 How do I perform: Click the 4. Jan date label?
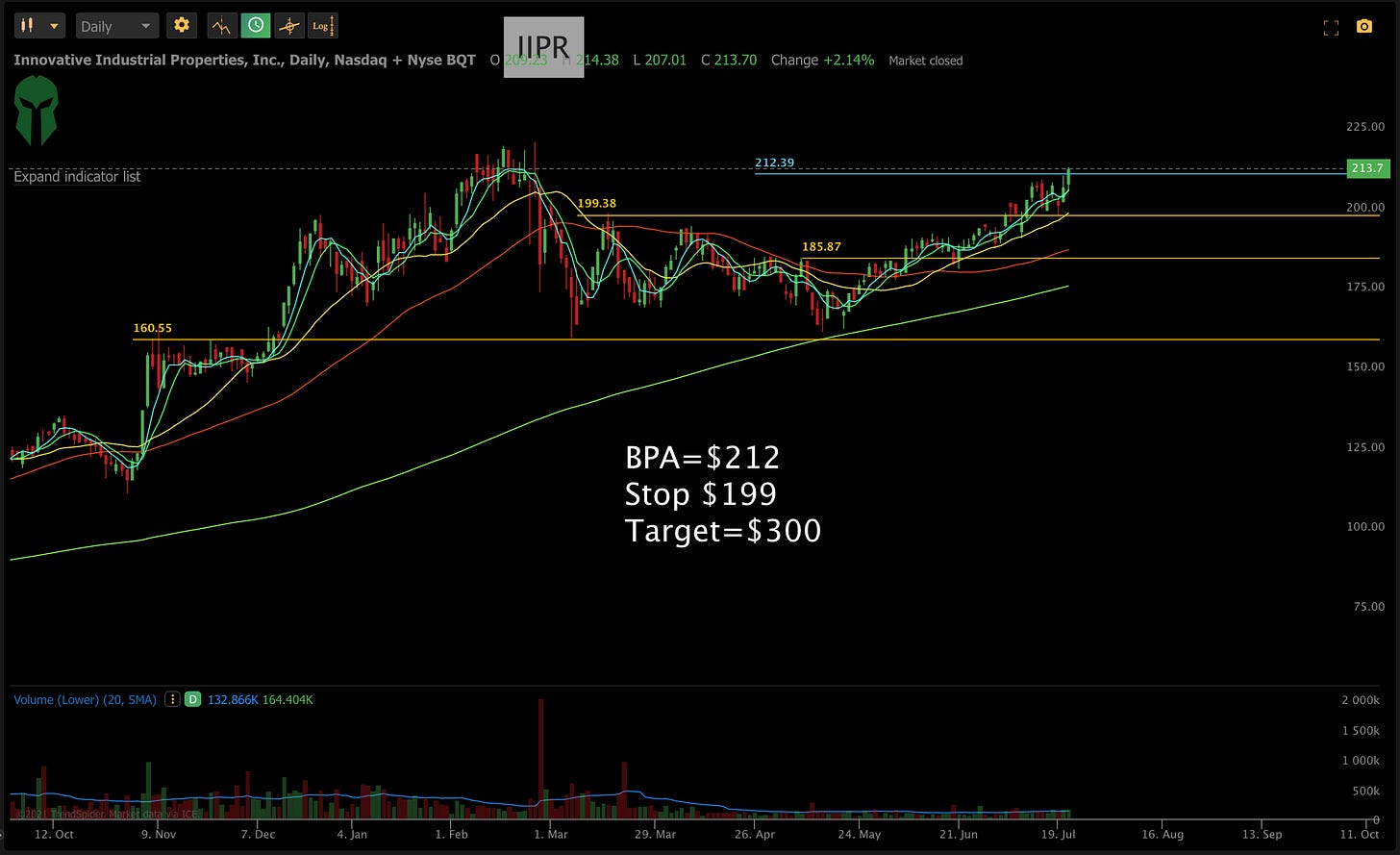tap(352, 834)
